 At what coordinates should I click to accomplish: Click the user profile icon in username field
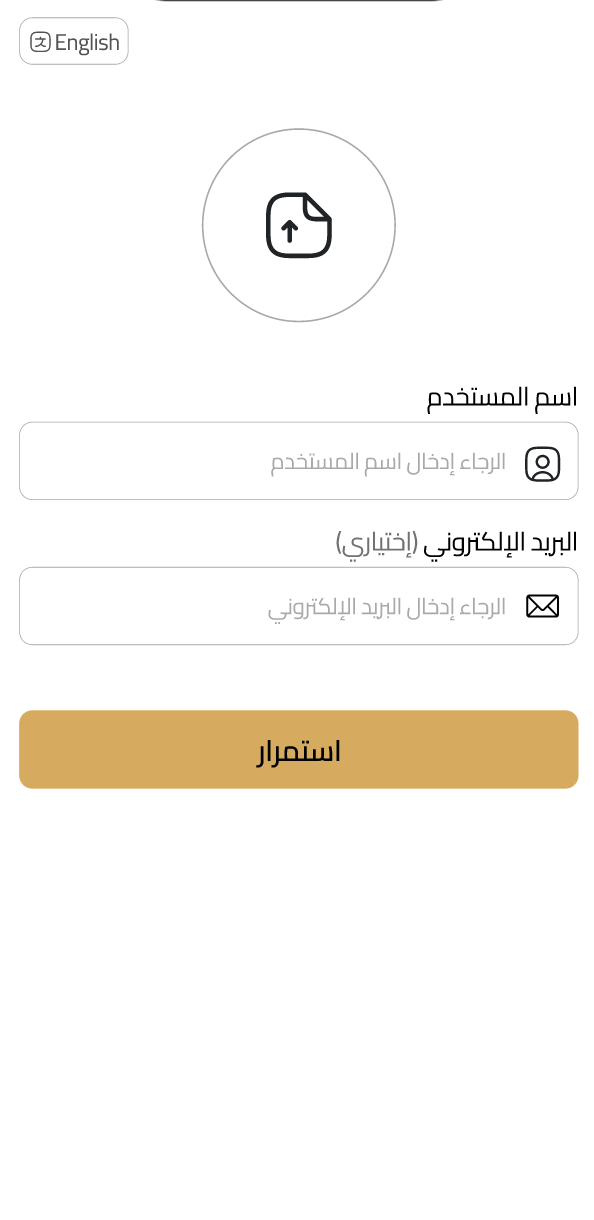pyautogui.click(x=542, y=463)
